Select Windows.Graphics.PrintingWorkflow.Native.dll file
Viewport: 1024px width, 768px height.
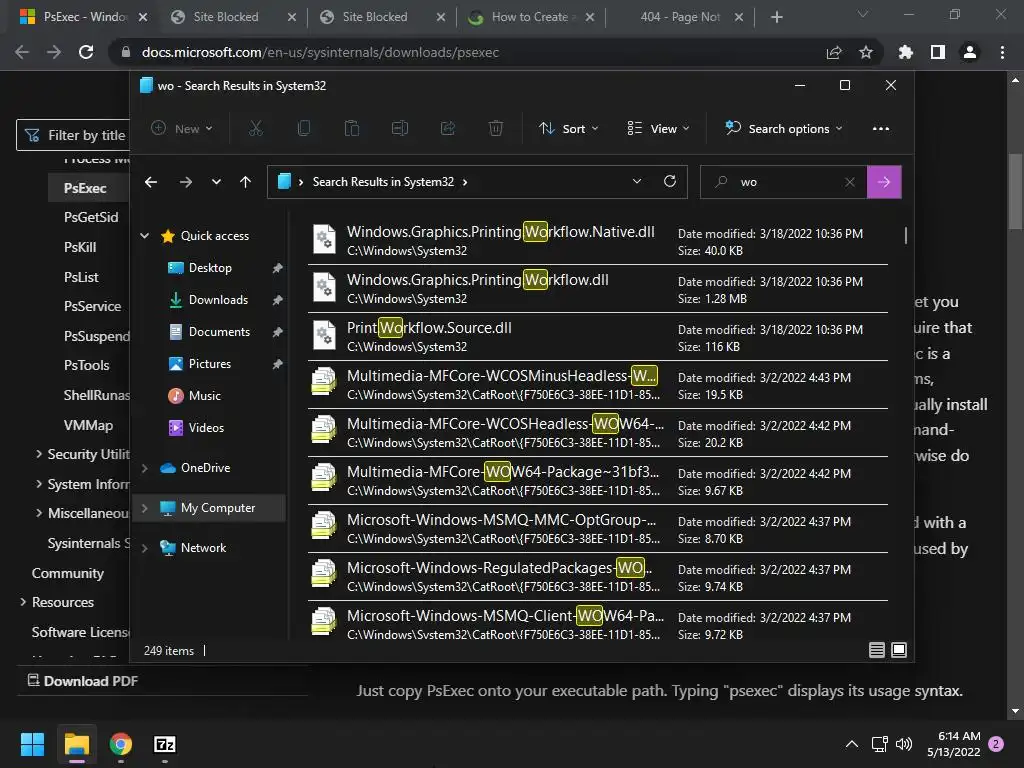click(x=598, y=240)
